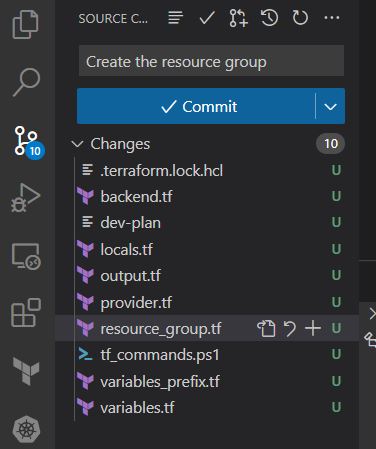Screen dimensions: 376x449
Task: Open the Extensions view icon
Action: point(26,313)
